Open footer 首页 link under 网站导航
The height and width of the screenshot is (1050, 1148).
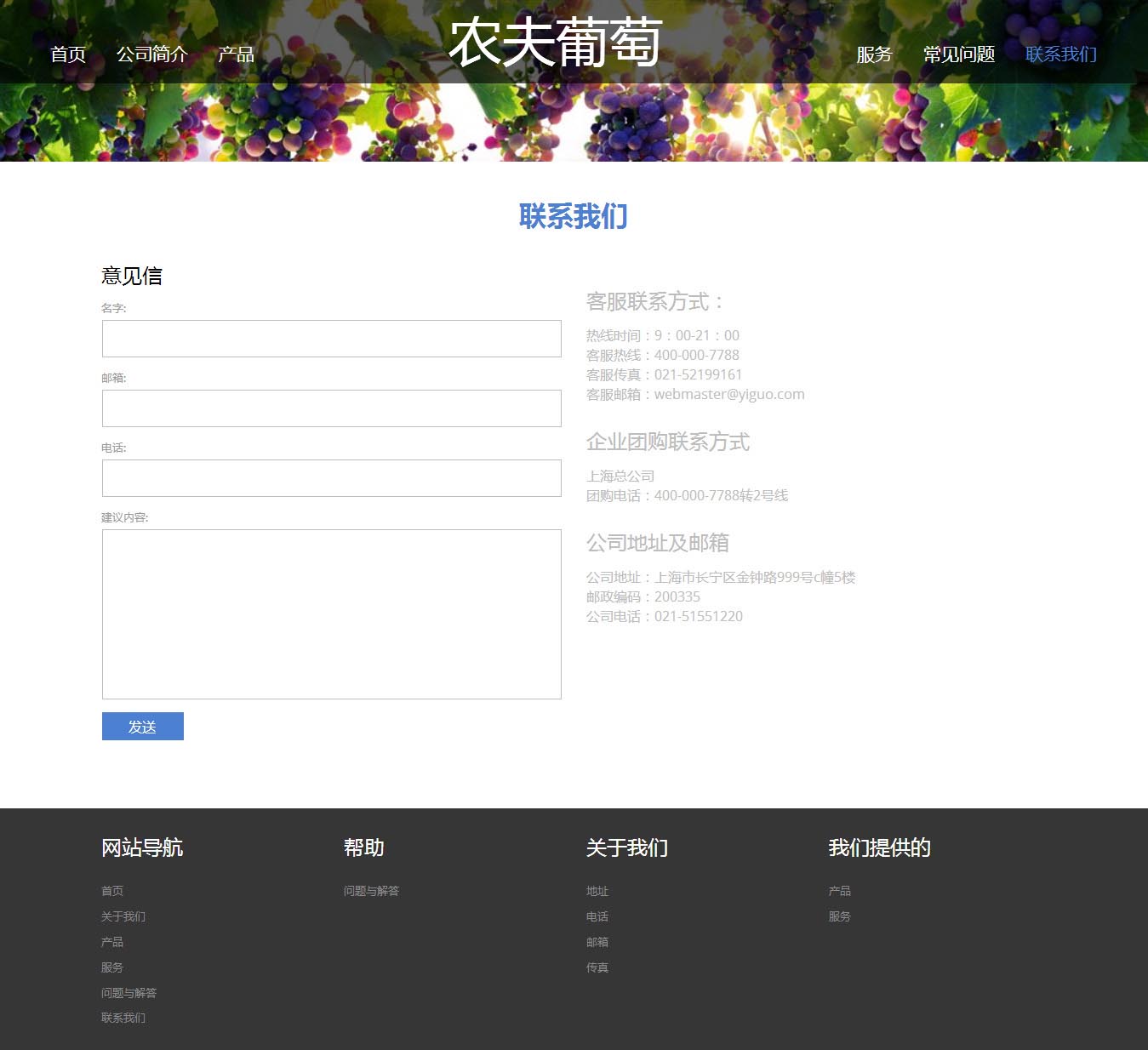112,891
